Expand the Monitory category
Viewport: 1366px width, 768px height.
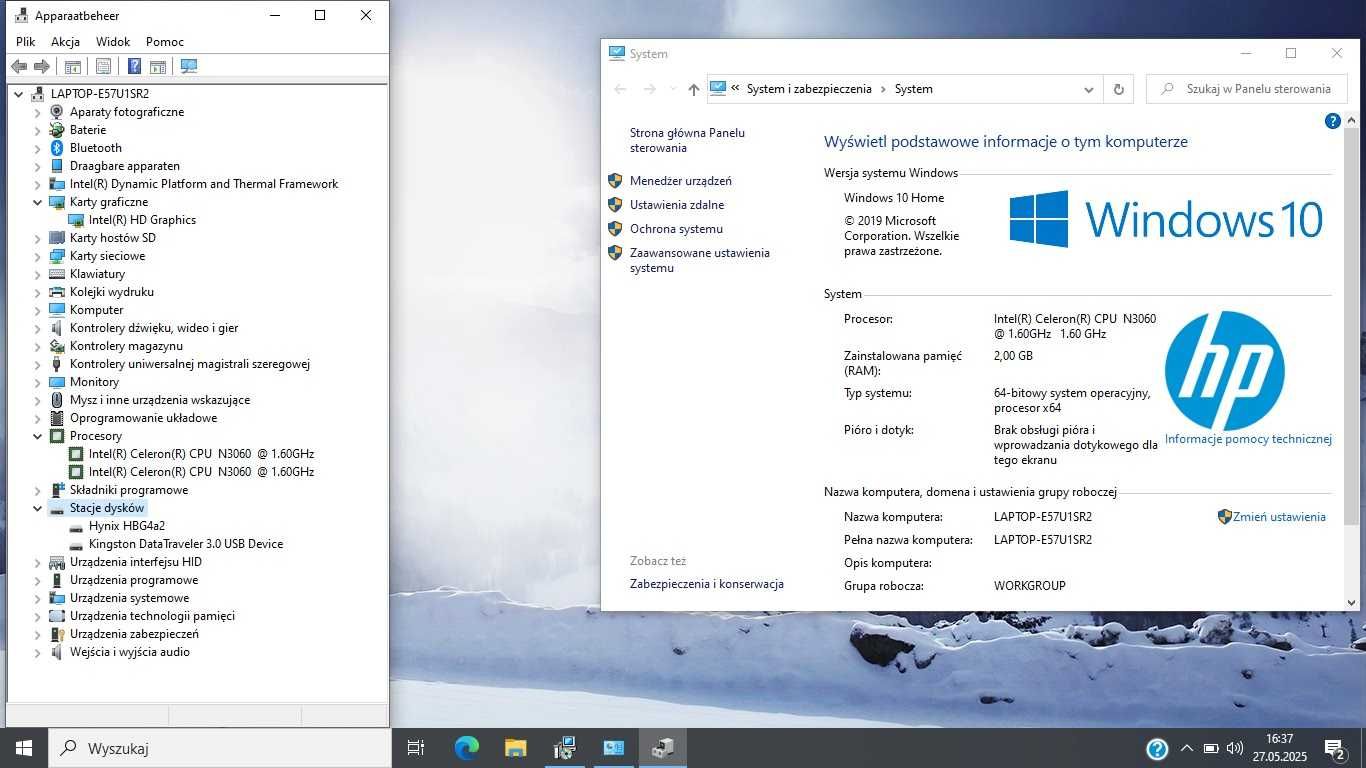38,382
